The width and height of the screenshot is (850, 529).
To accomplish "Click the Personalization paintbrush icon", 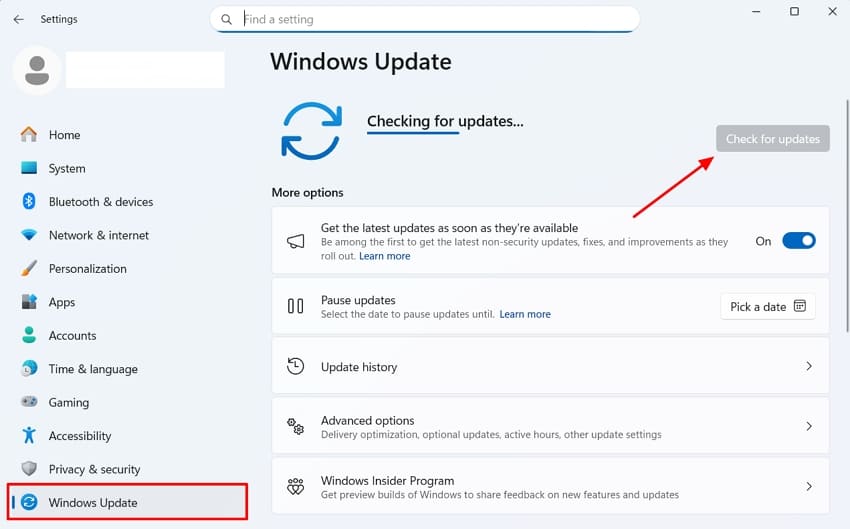I will [29, 268].
